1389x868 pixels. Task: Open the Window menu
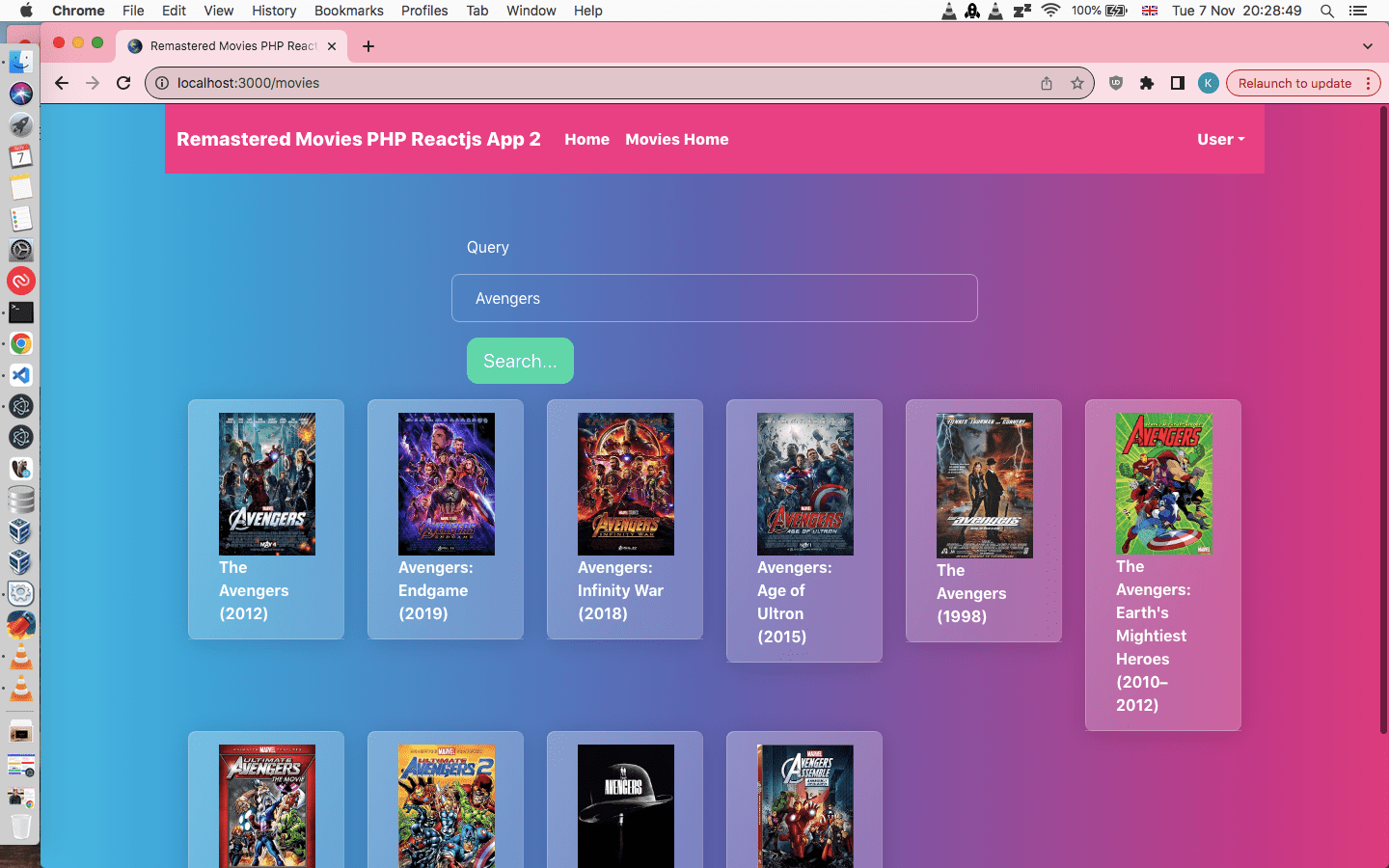[x=531, y=11]
